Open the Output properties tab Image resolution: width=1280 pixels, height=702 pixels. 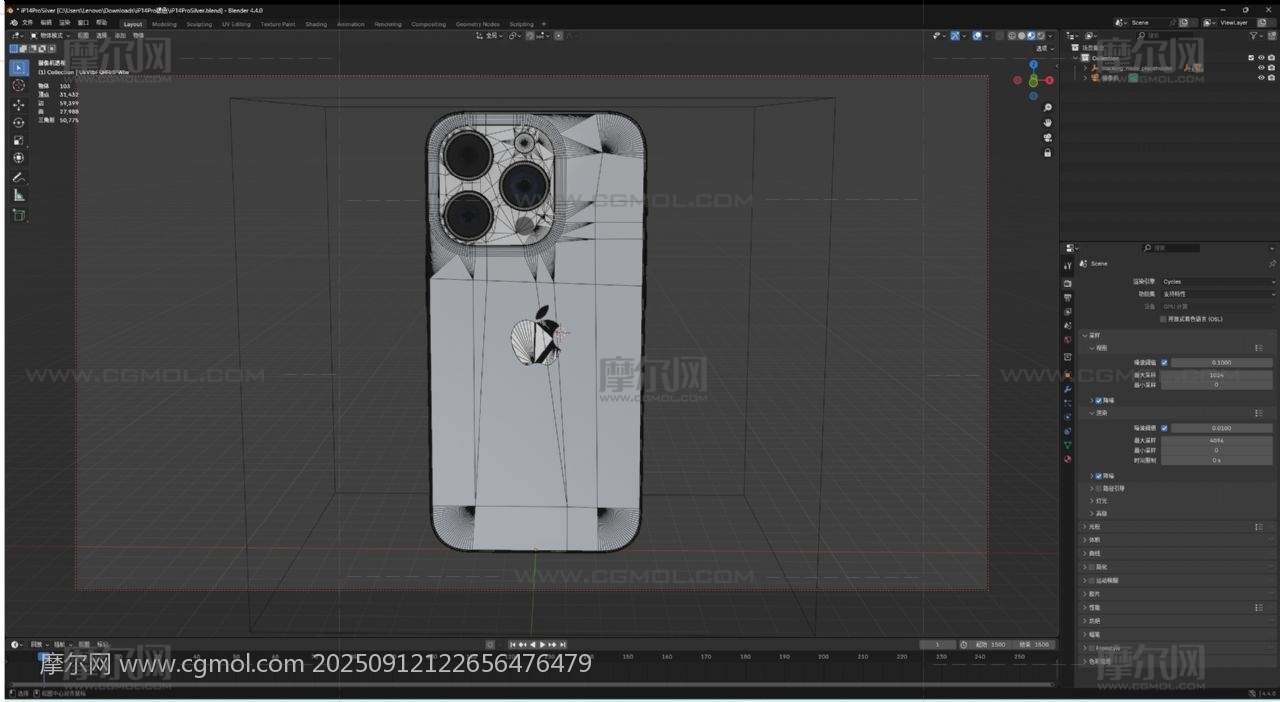(1067, 297)
